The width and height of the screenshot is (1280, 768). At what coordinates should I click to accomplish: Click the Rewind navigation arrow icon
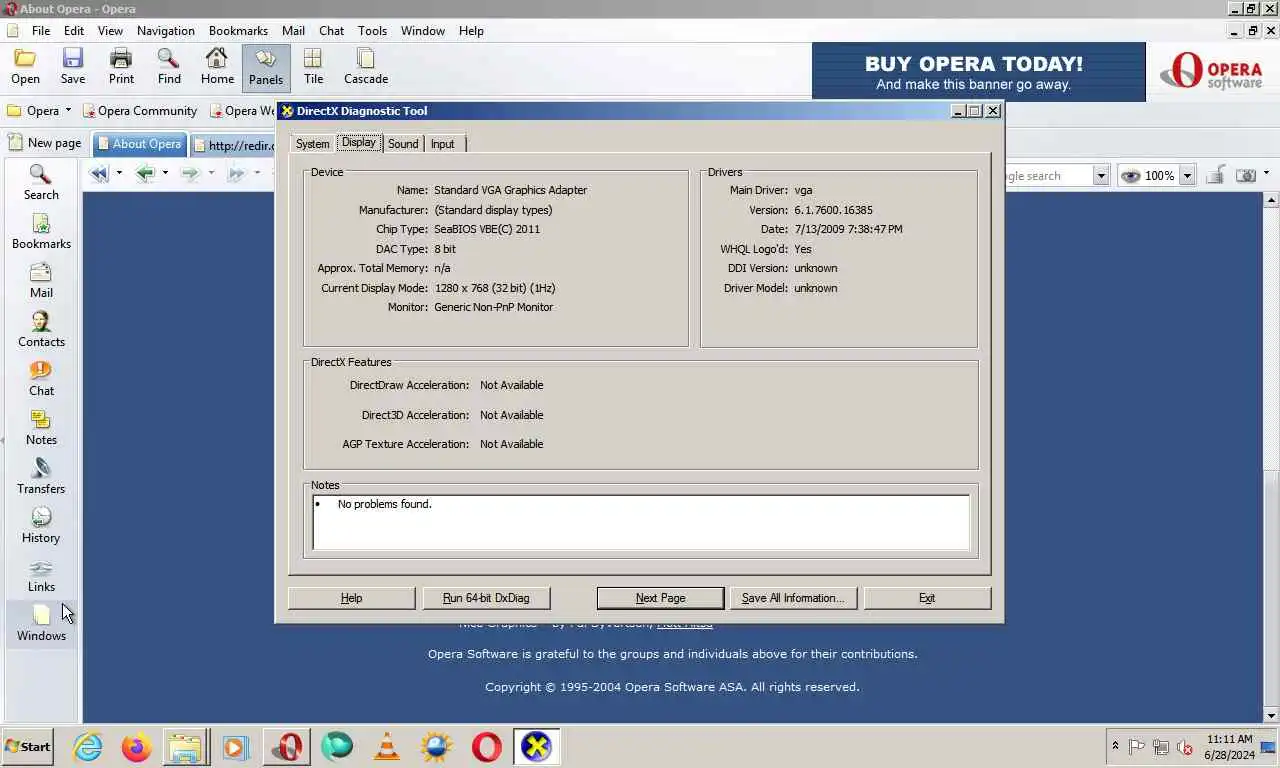coord(99,174)
